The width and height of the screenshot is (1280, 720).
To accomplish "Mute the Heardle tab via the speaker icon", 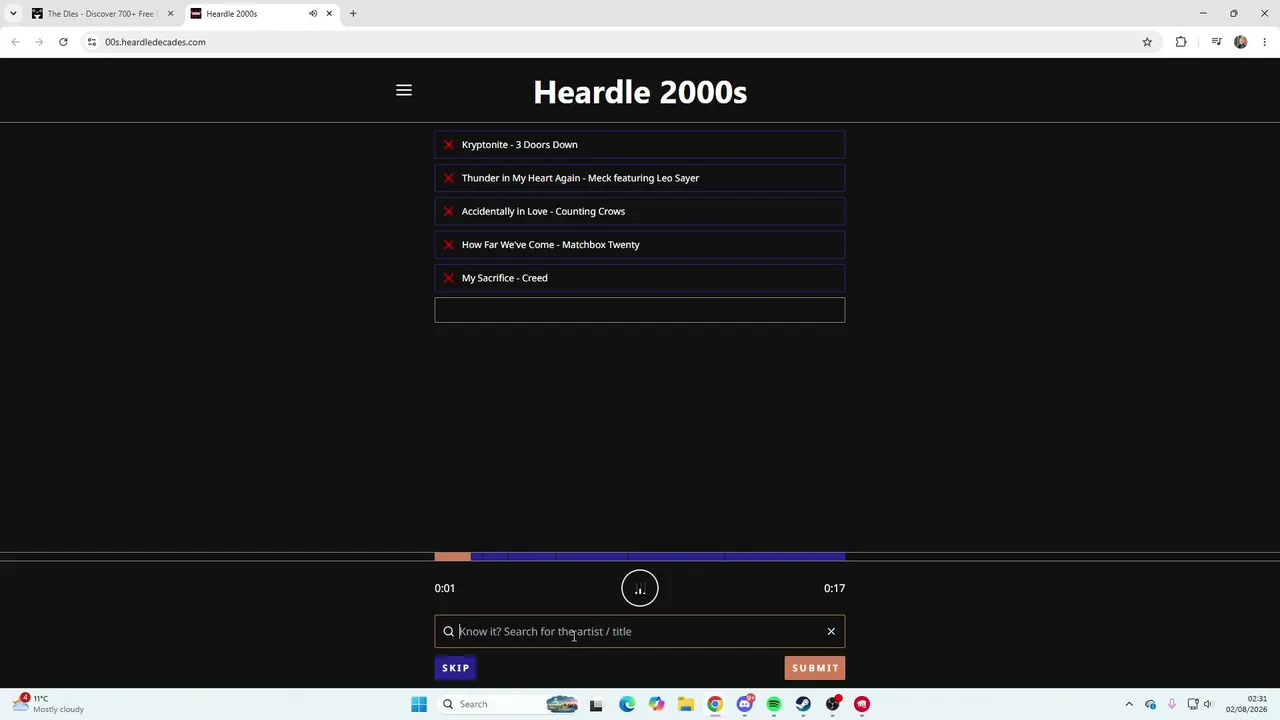I will click(313, 14).
